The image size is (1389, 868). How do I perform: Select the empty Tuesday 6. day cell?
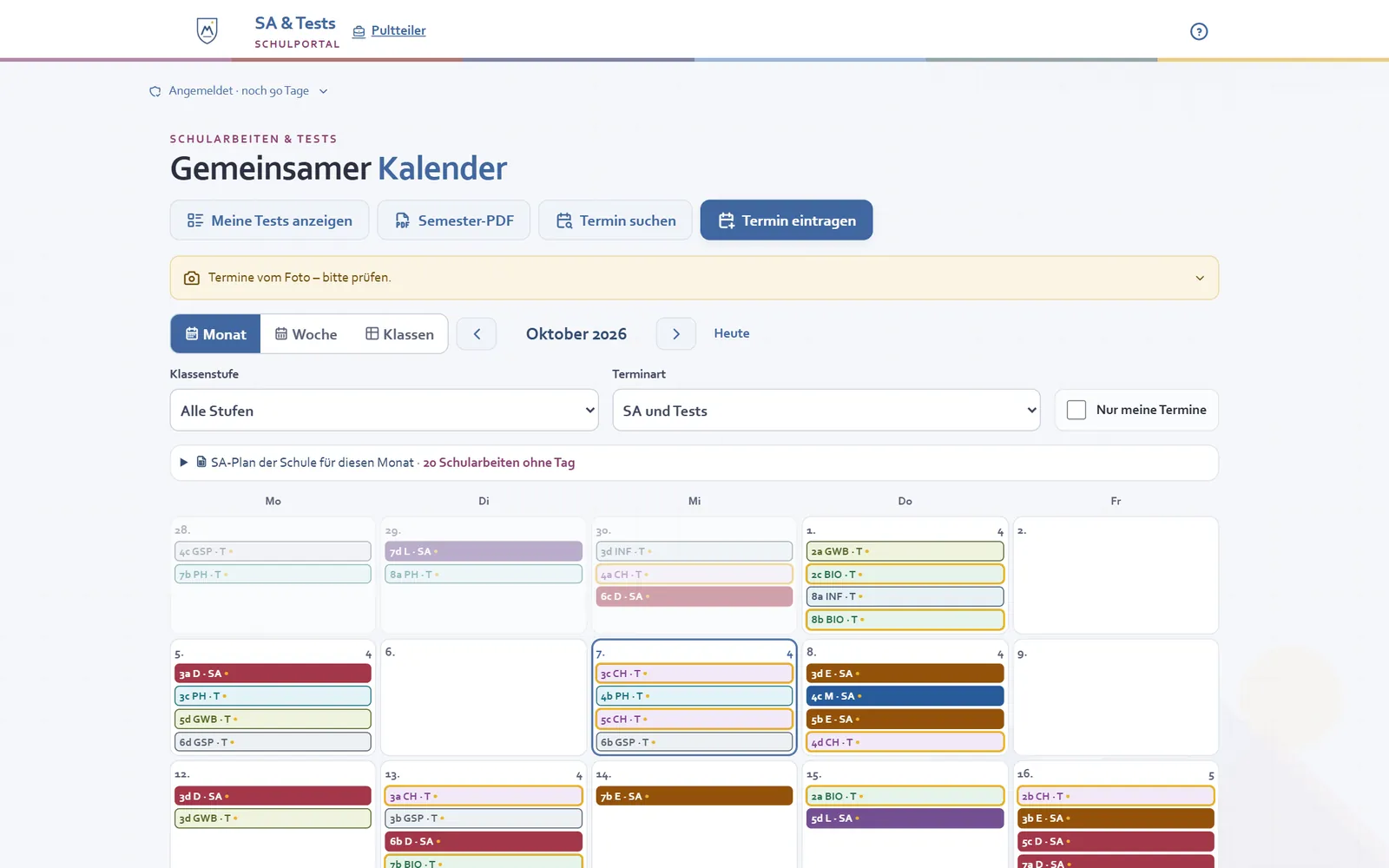[x=484, y=698]
